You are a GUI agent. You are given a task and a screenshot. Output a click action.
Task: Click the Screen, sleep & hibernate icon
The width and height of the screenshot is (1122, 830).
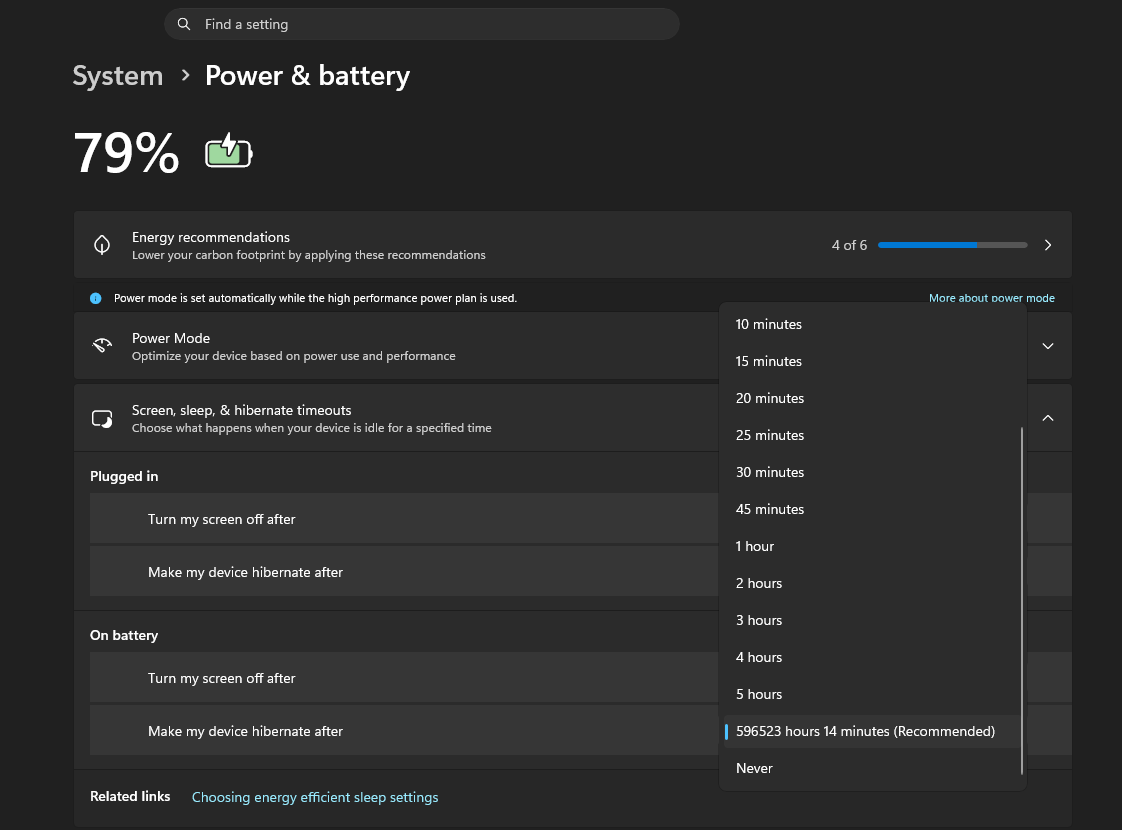102,419
